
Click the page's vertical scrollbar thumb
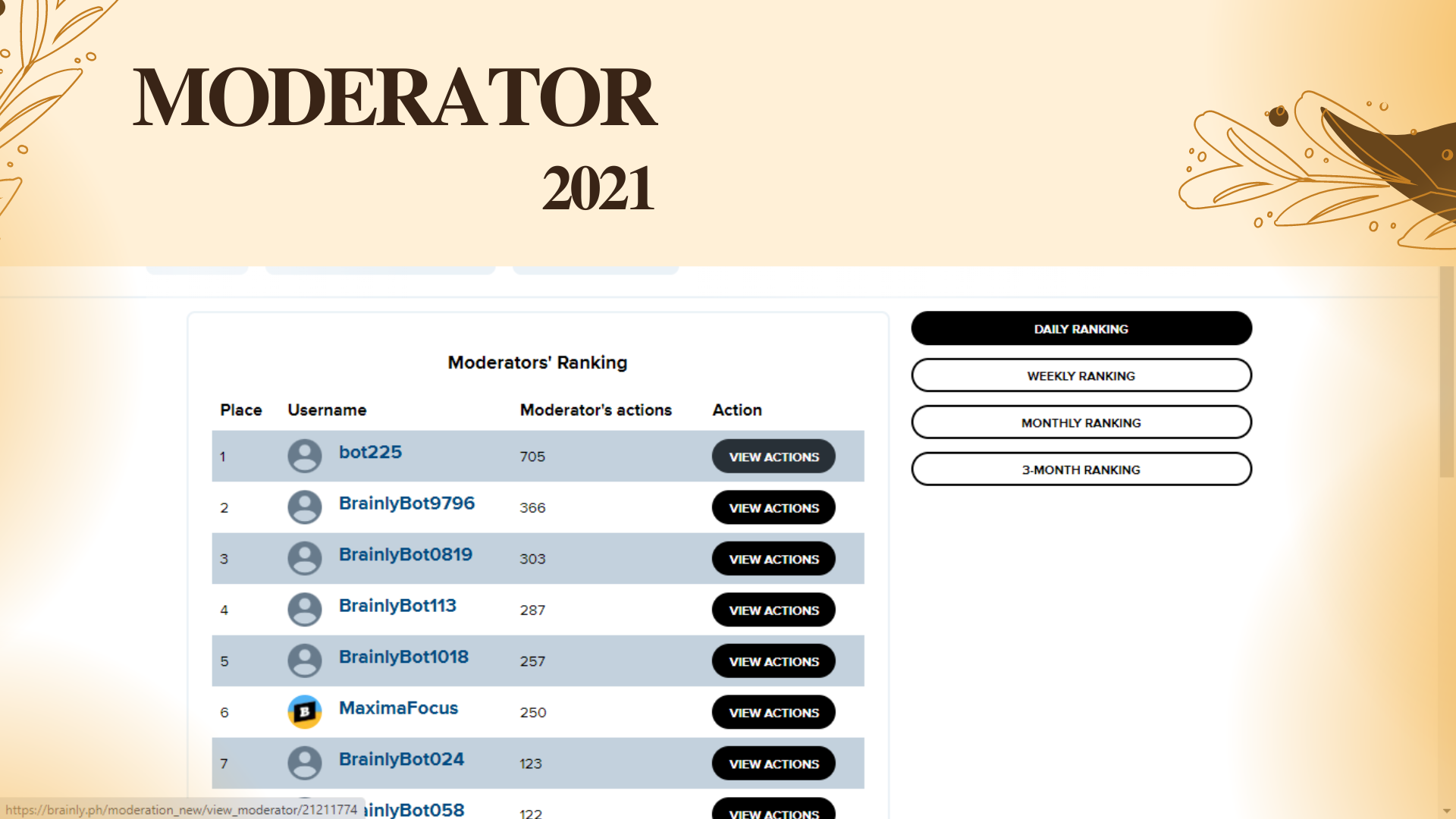pyautogui.click(x=1447, y=372)
